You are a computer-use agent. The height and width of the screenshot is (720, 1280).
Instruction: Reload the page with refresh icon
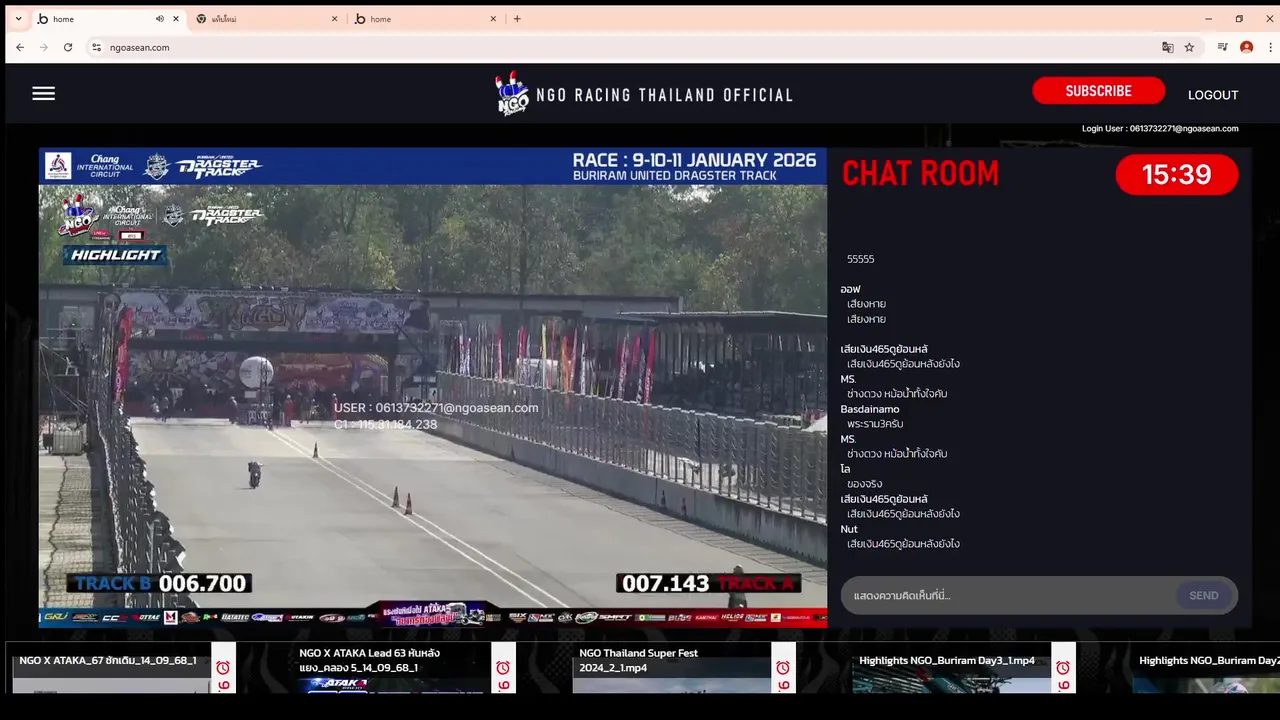[x=68, y=47]
